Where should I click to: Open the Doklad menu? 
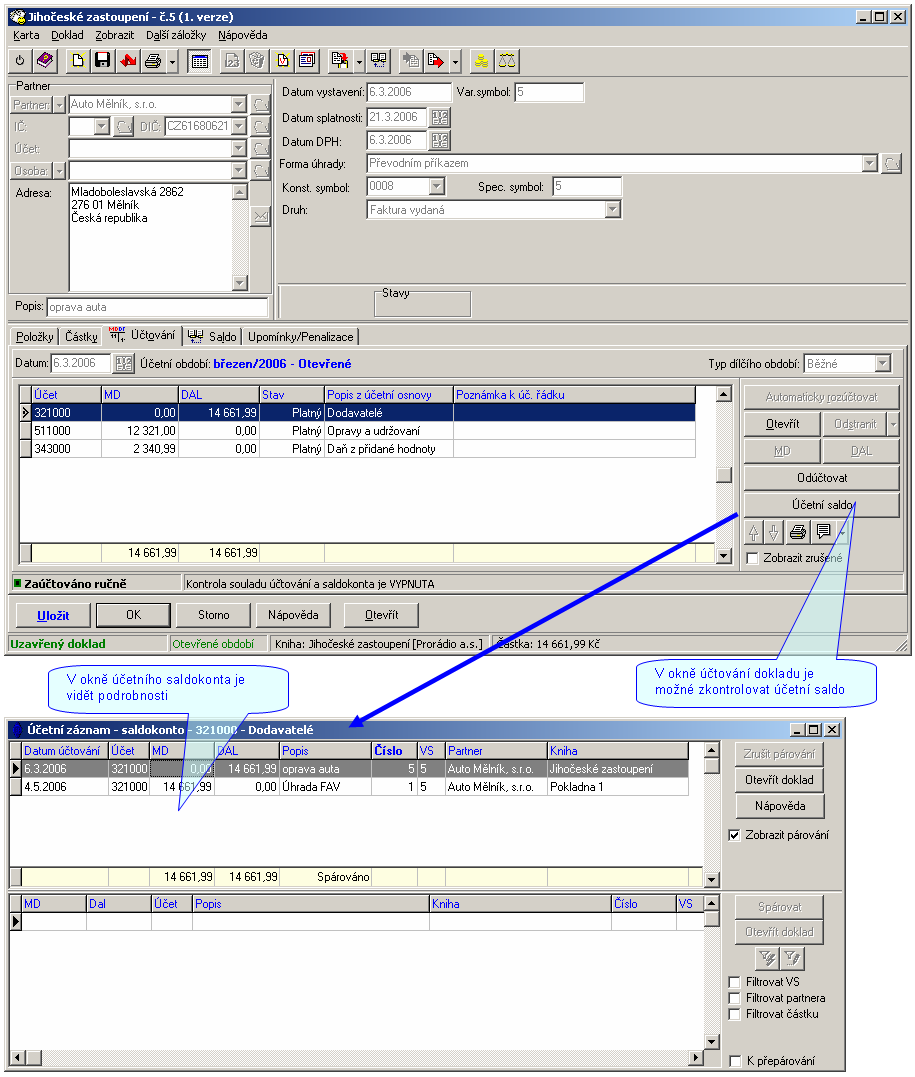(x=67, y=35)
